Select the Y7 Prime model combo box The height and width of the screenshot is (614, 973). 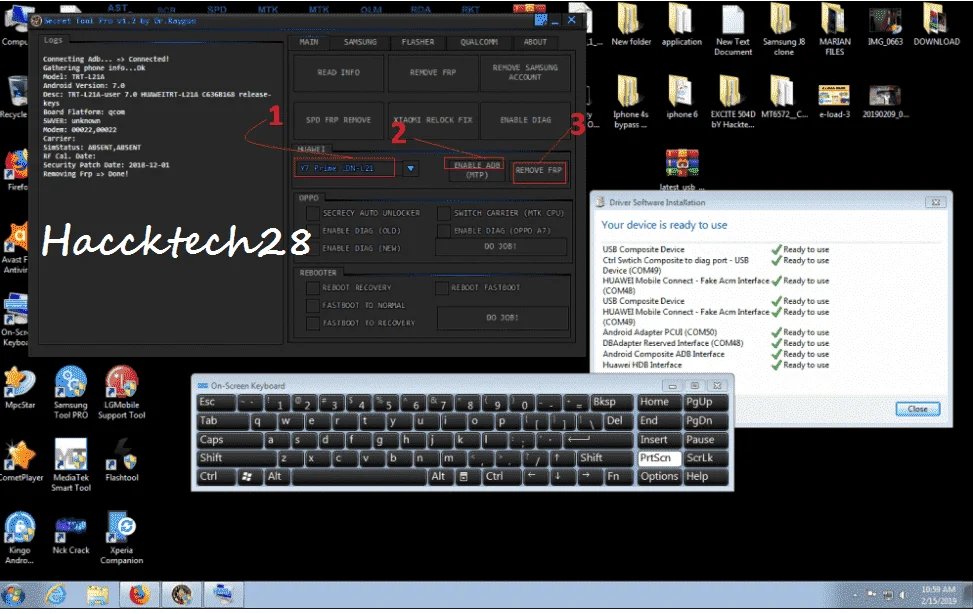[x=344, y=168]
